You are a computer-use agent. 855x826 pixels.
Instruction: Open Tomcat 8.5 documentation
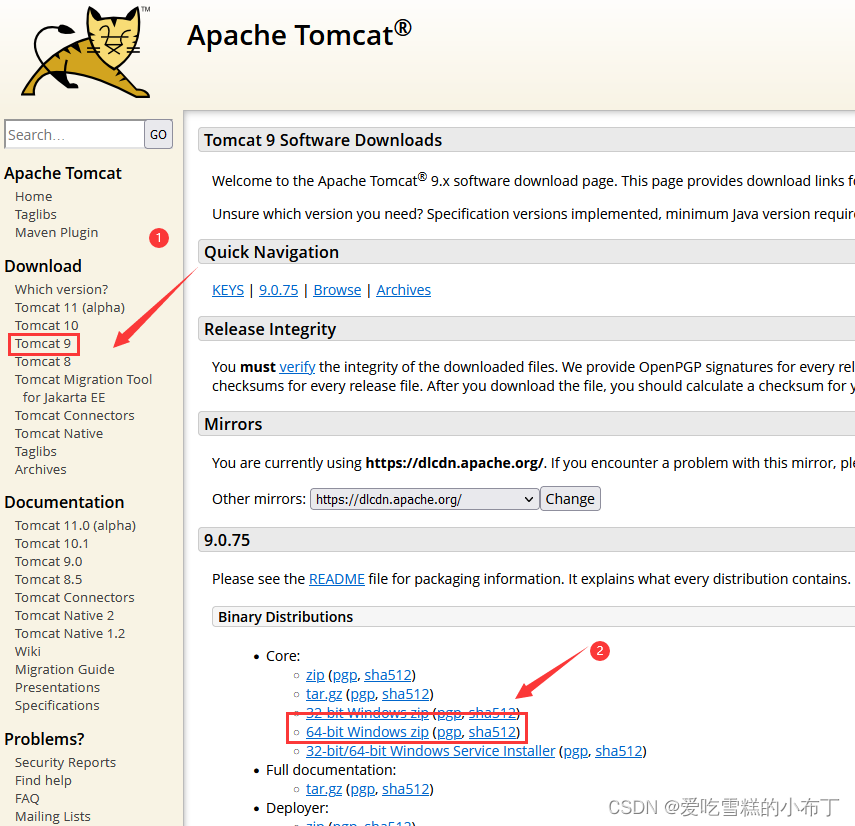[x=49, y=579]
